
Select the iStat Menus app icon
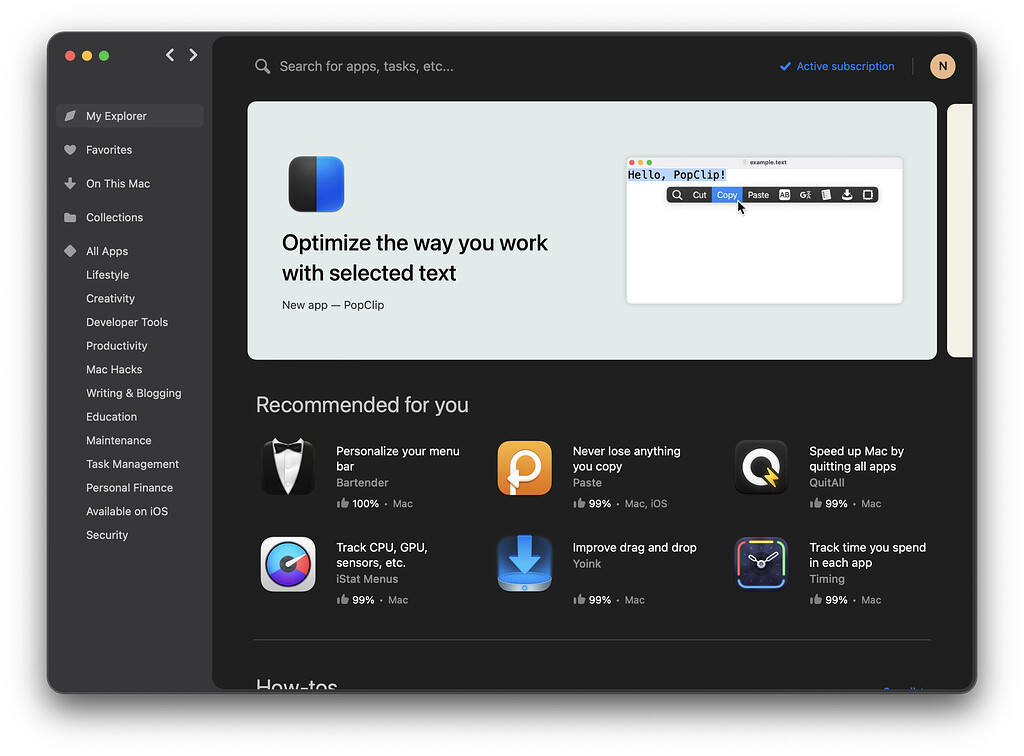[x=288, y=564]
